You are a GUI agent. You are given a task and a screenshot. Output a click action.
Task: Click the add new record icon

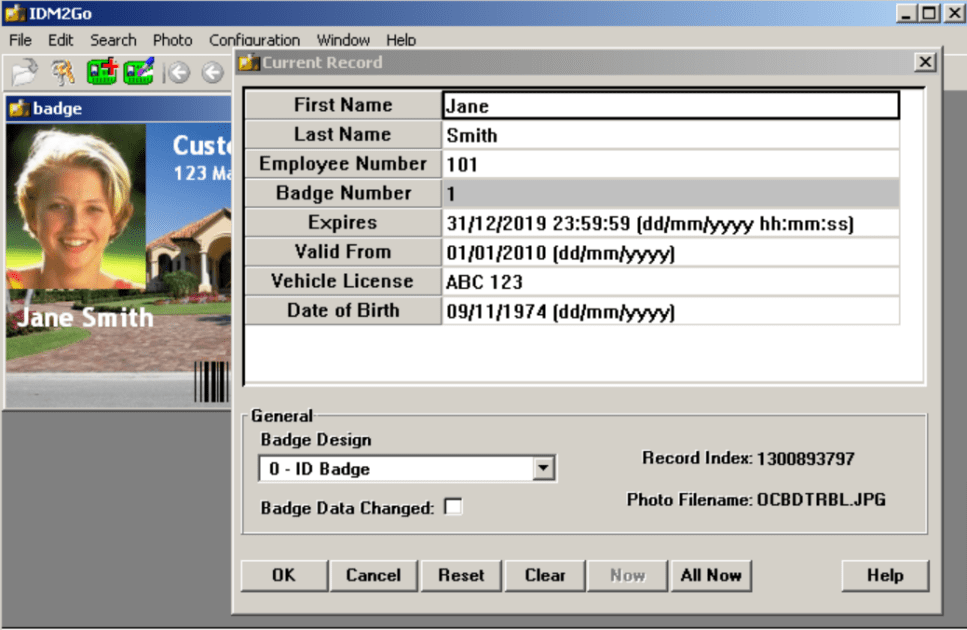(102, 72)
